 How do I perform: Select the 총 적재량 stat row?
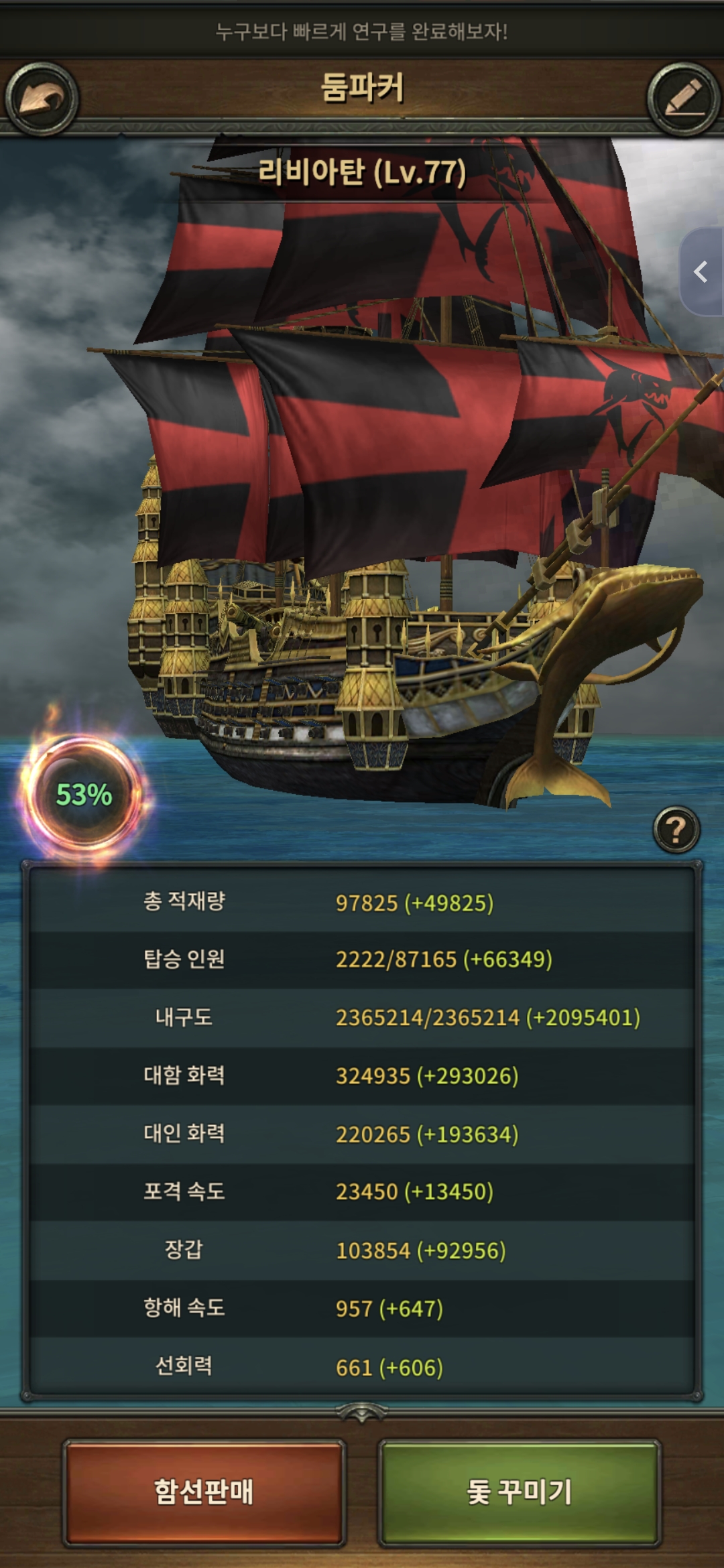point(362,902)
